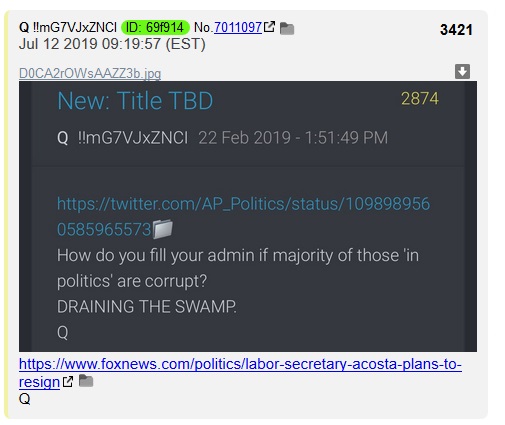Download the attached image via arrow icon
Viewport: 505px width, 425px height.
(462, 71)
